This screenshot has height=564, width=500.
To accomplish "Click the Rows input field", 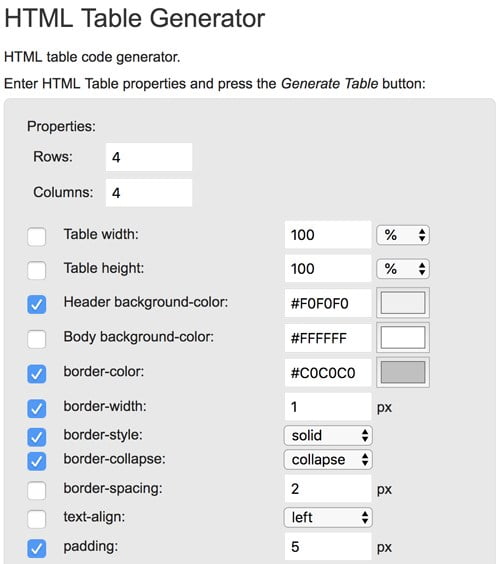I will 149,157.
